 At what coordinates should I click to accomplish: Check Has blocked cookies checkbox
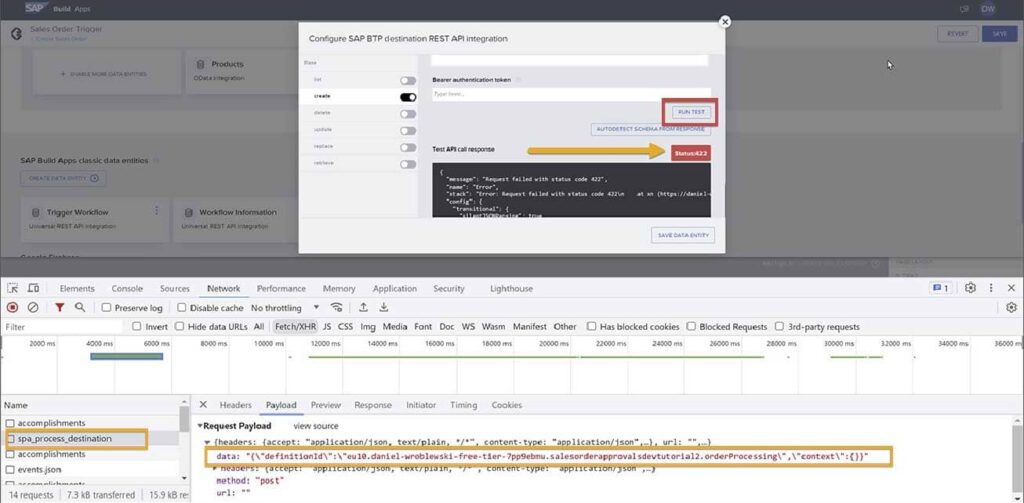(x=592, y=327)
